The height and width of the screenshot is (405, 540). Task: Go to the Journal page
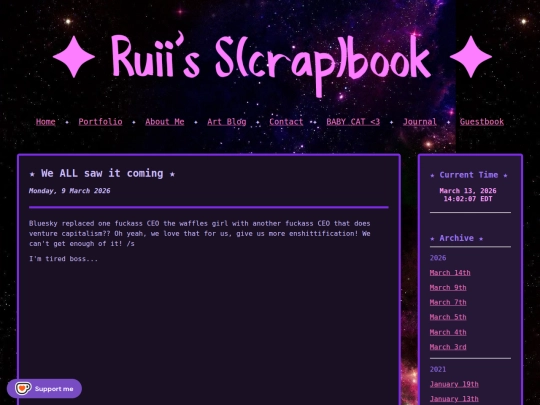tap(420, 122)
